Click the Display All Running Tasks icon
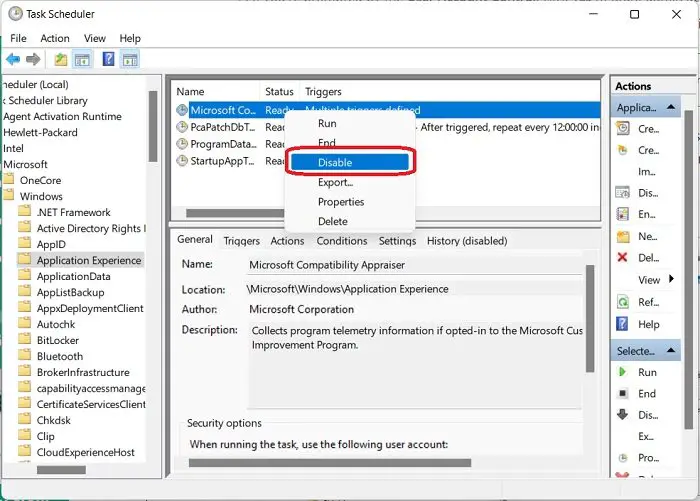Image resolution: width=700 pixels, height=501 pixels. [623, 193]
